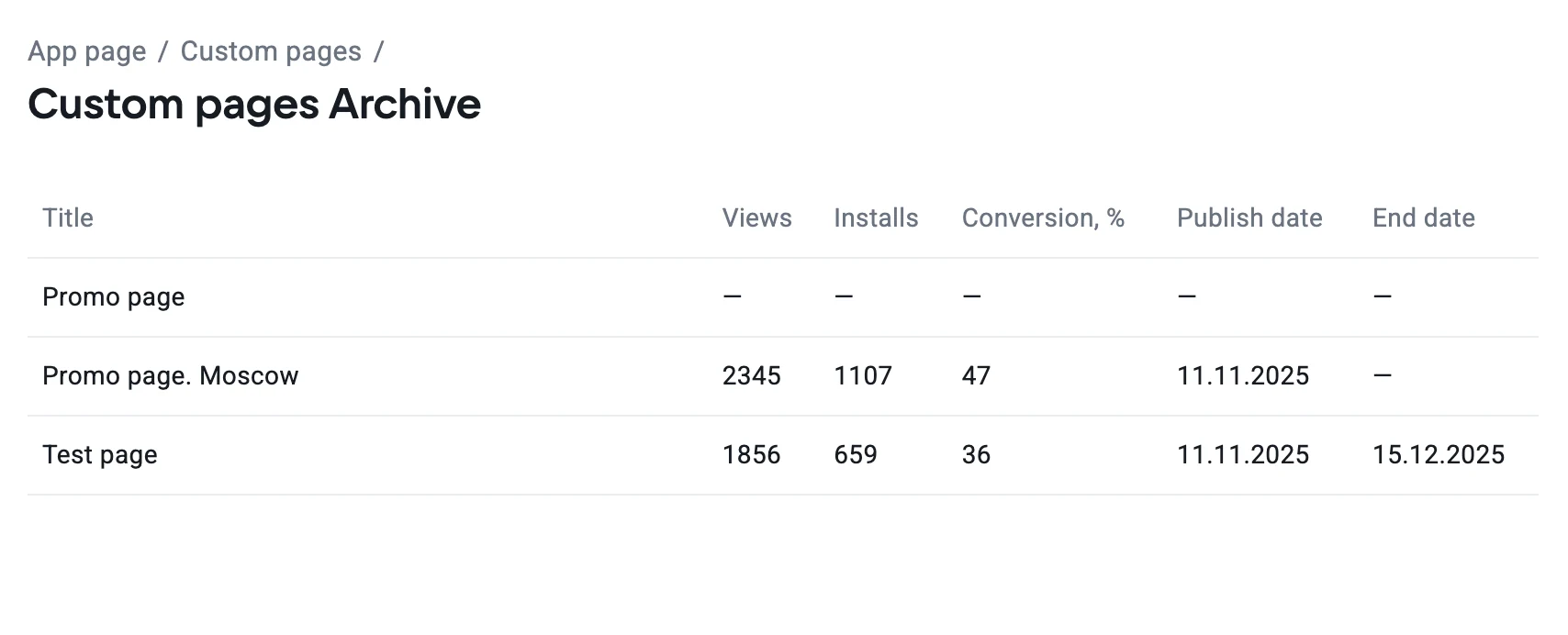Click Test page views count 1856

click(751, 454)
